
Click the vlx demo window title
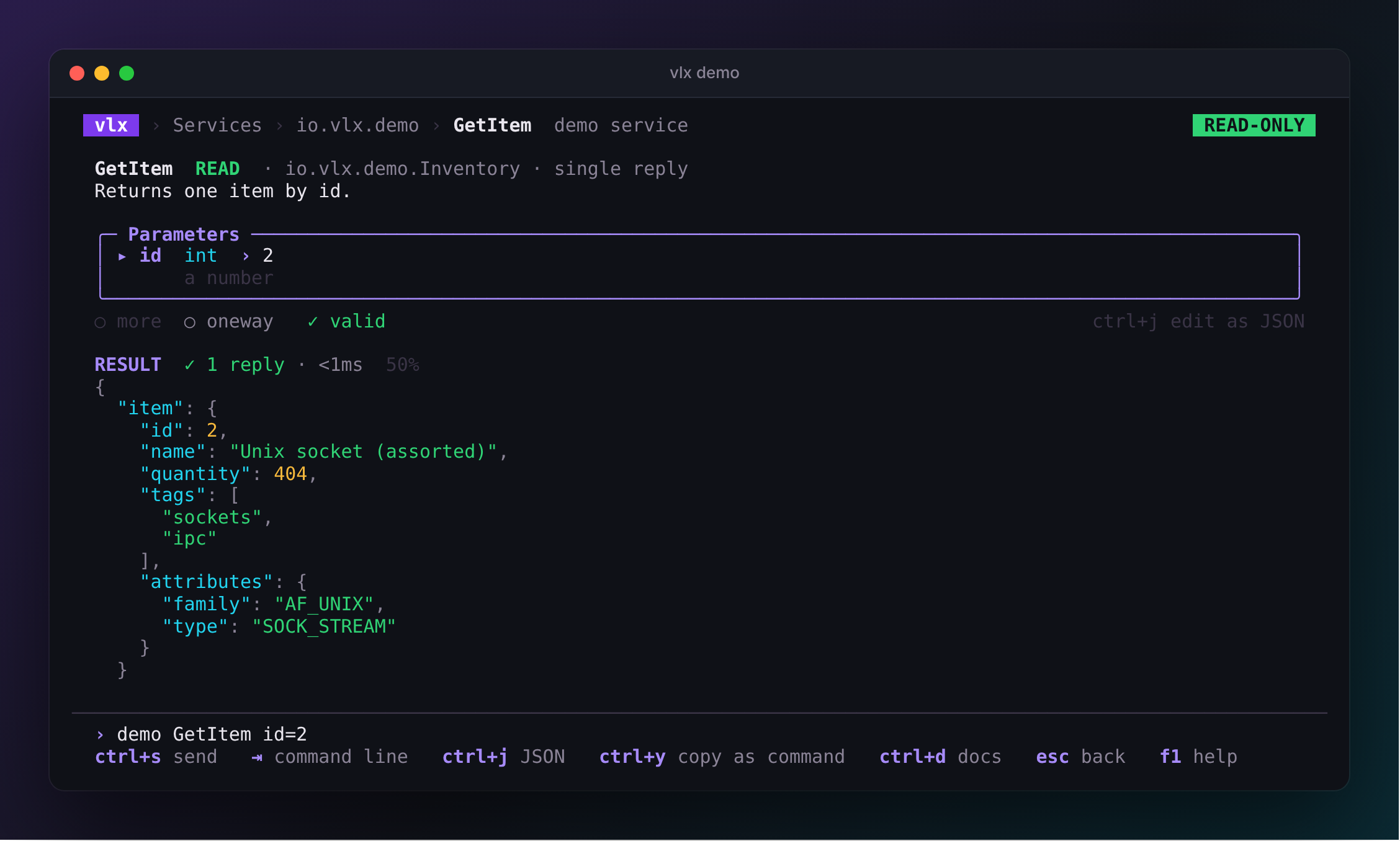coord(704,73)
